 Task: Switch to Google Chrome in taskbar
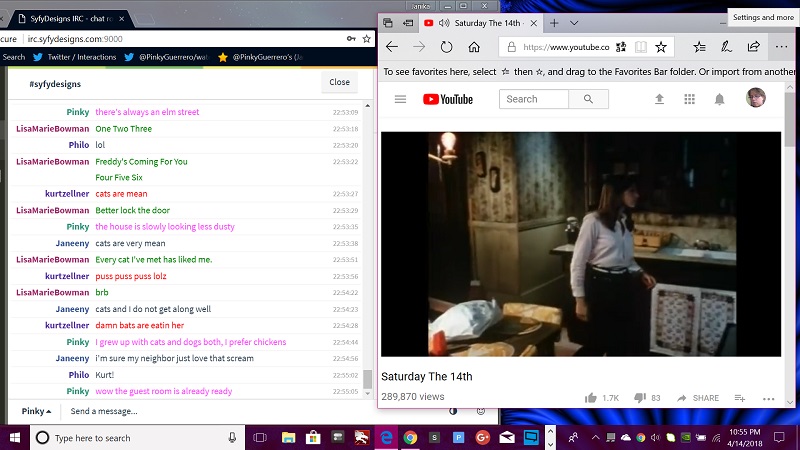[410, 438]
